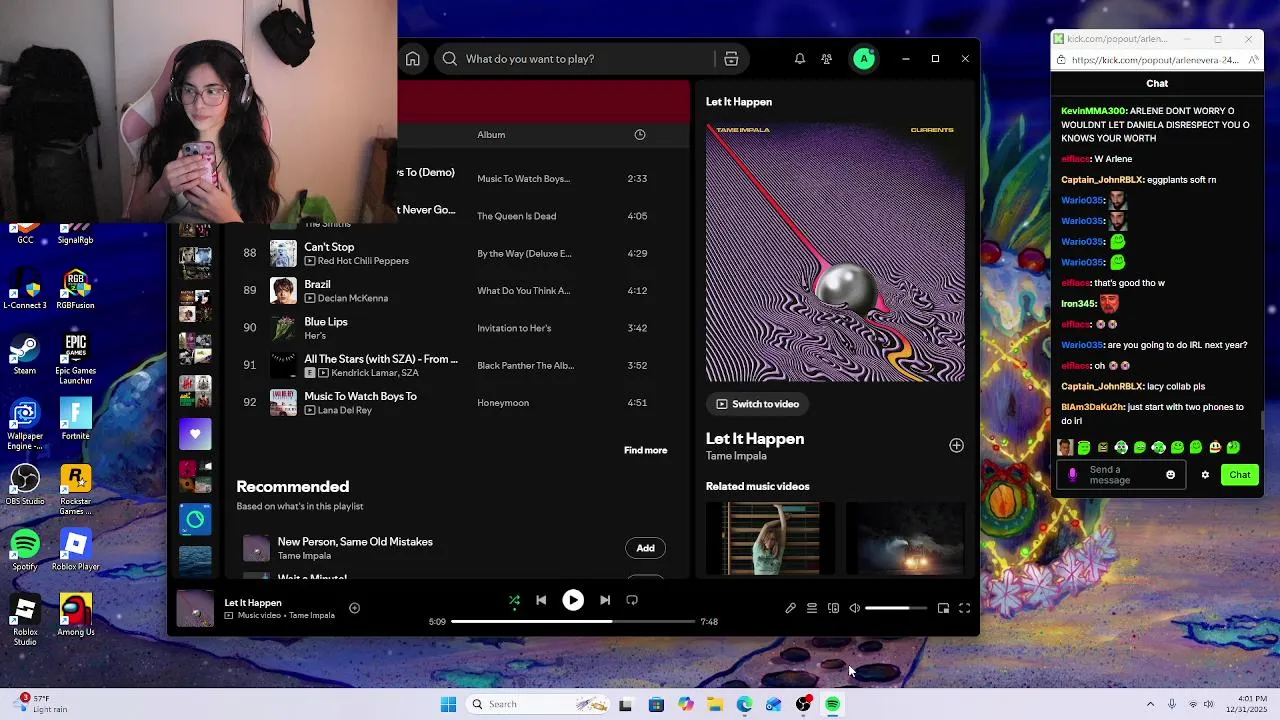Viewport: 1280px width, 720px height.
Task: Open the miniplayer icon
Action: pyautogui.click(x=943, y=608)
